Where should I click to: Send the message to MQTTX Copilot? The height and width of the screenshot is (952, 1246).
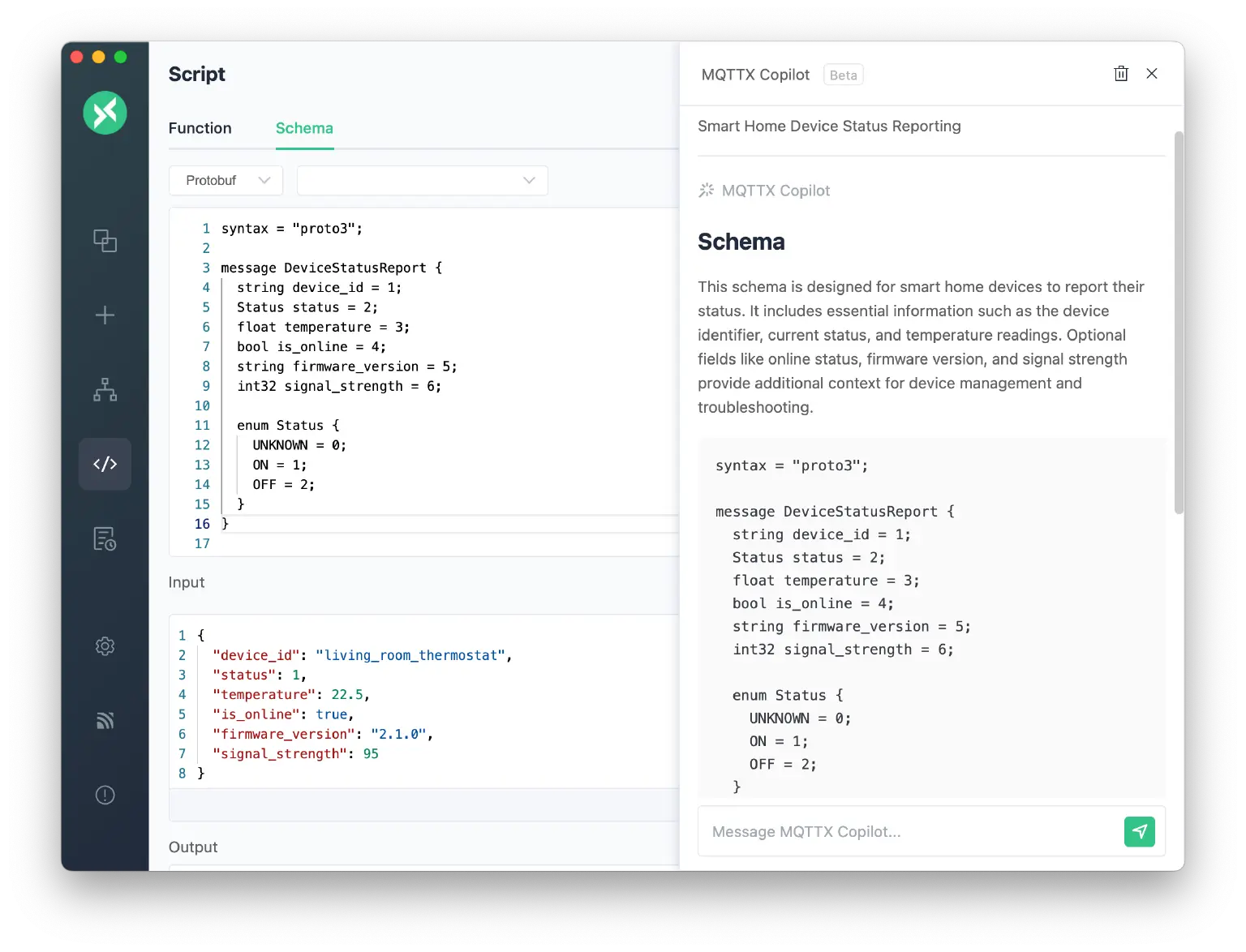pyautogui.click(x=1139, y=831)
